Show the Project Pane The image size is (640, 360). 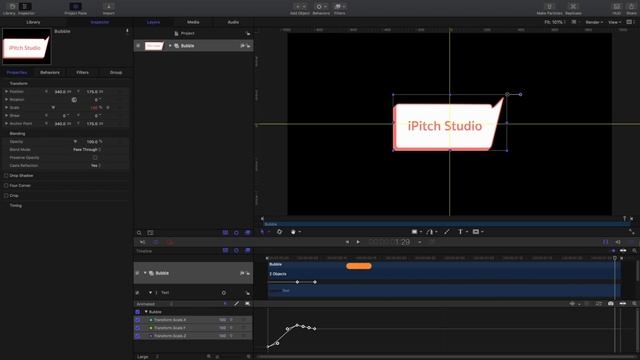coord(76,8)
